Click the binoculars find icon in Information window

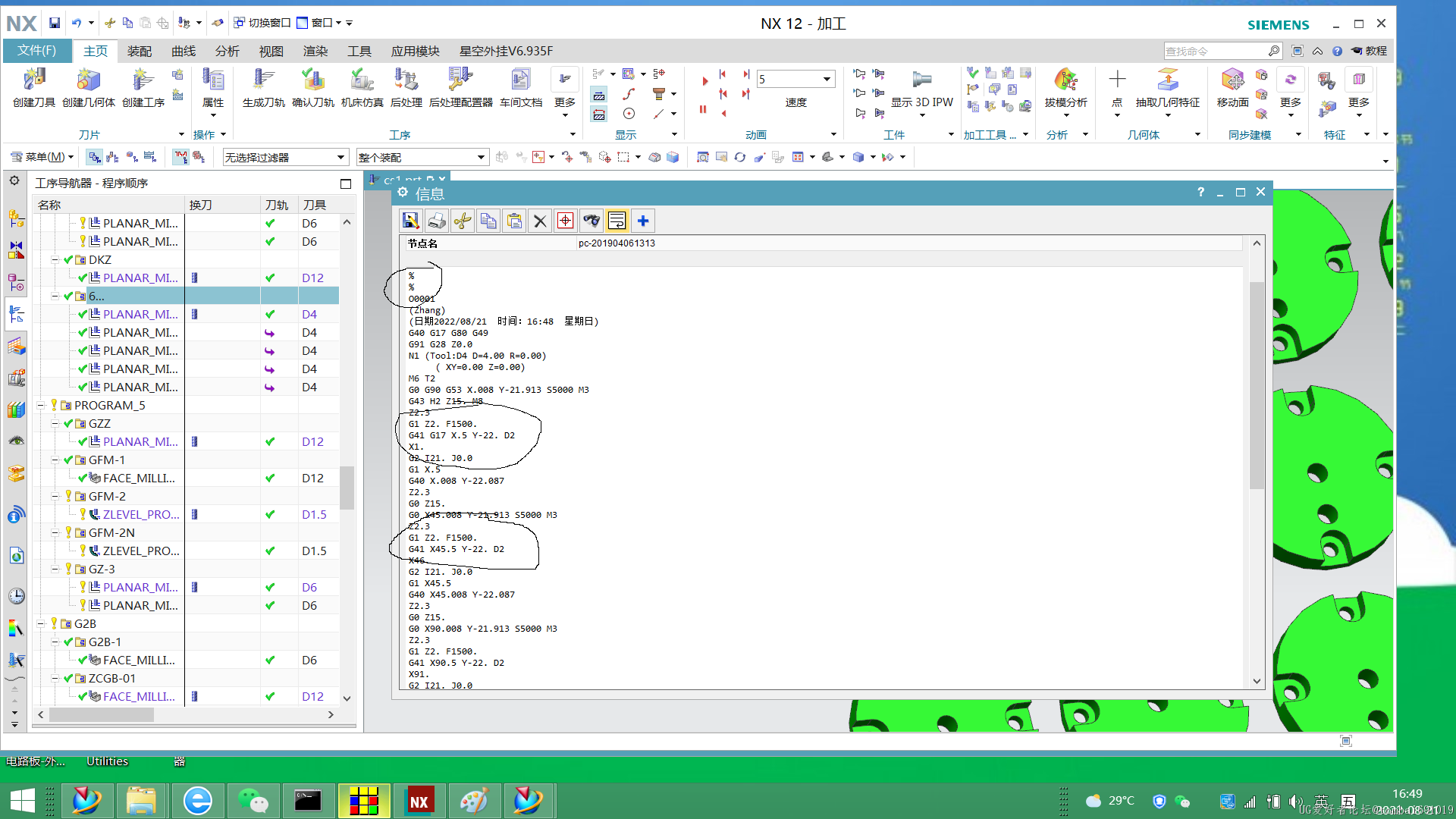pyautogui.click(x=591, y=221)
